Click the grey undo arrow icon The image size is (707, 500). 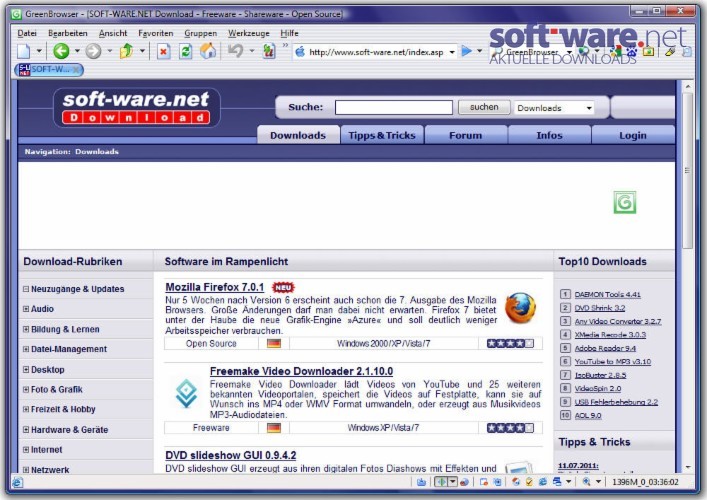coord(235,51)
